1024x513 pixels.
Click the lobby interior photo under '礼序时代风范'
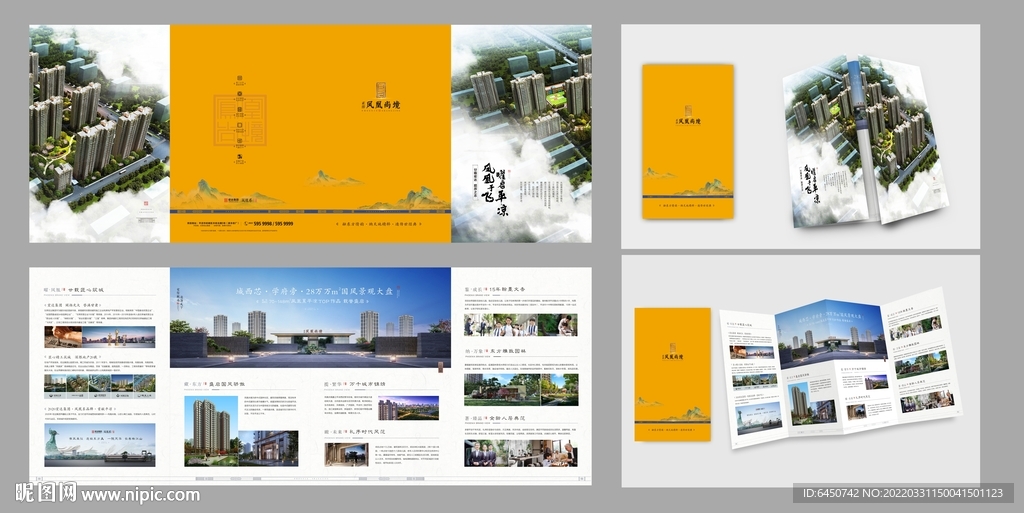346,455
